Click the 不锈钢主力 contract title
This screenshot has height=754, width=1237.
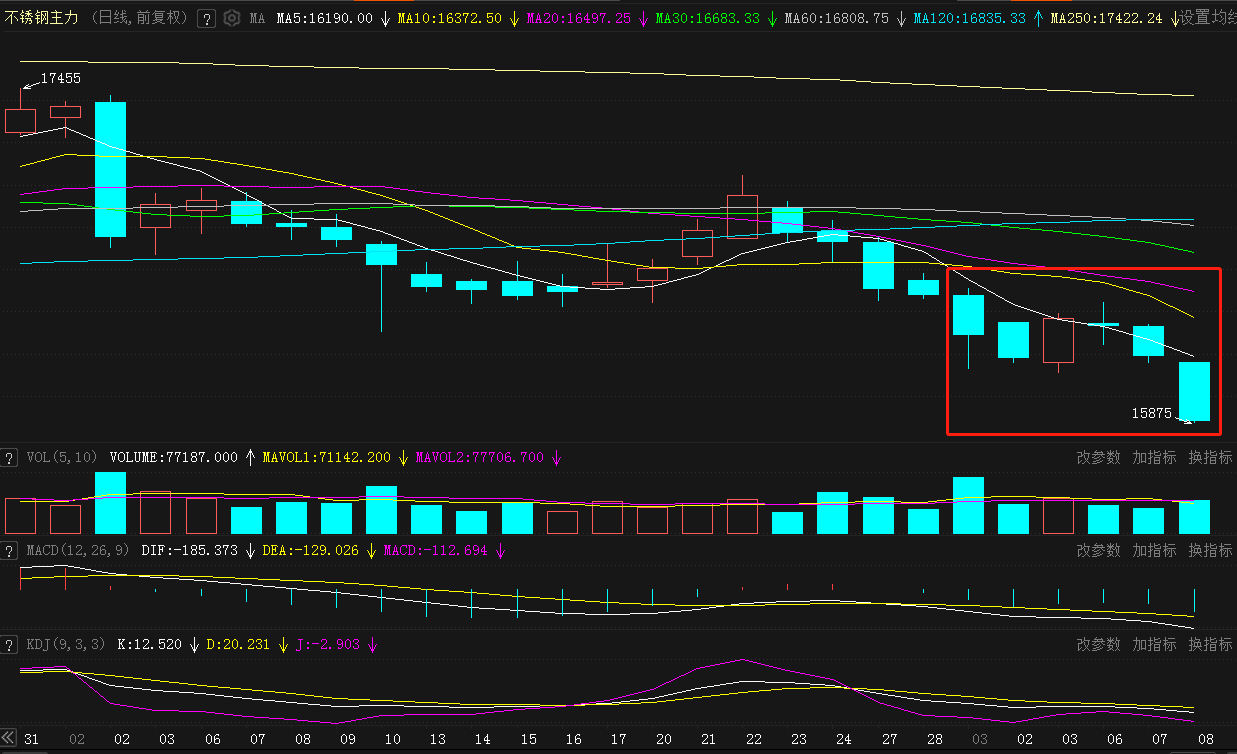[43, 18]
